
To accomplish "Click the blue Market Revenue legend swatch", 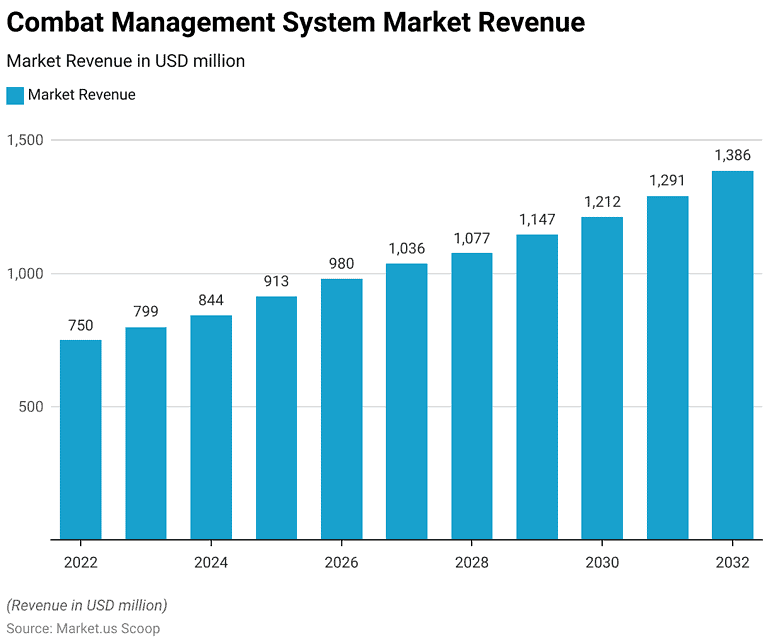I will coord(15,95).
